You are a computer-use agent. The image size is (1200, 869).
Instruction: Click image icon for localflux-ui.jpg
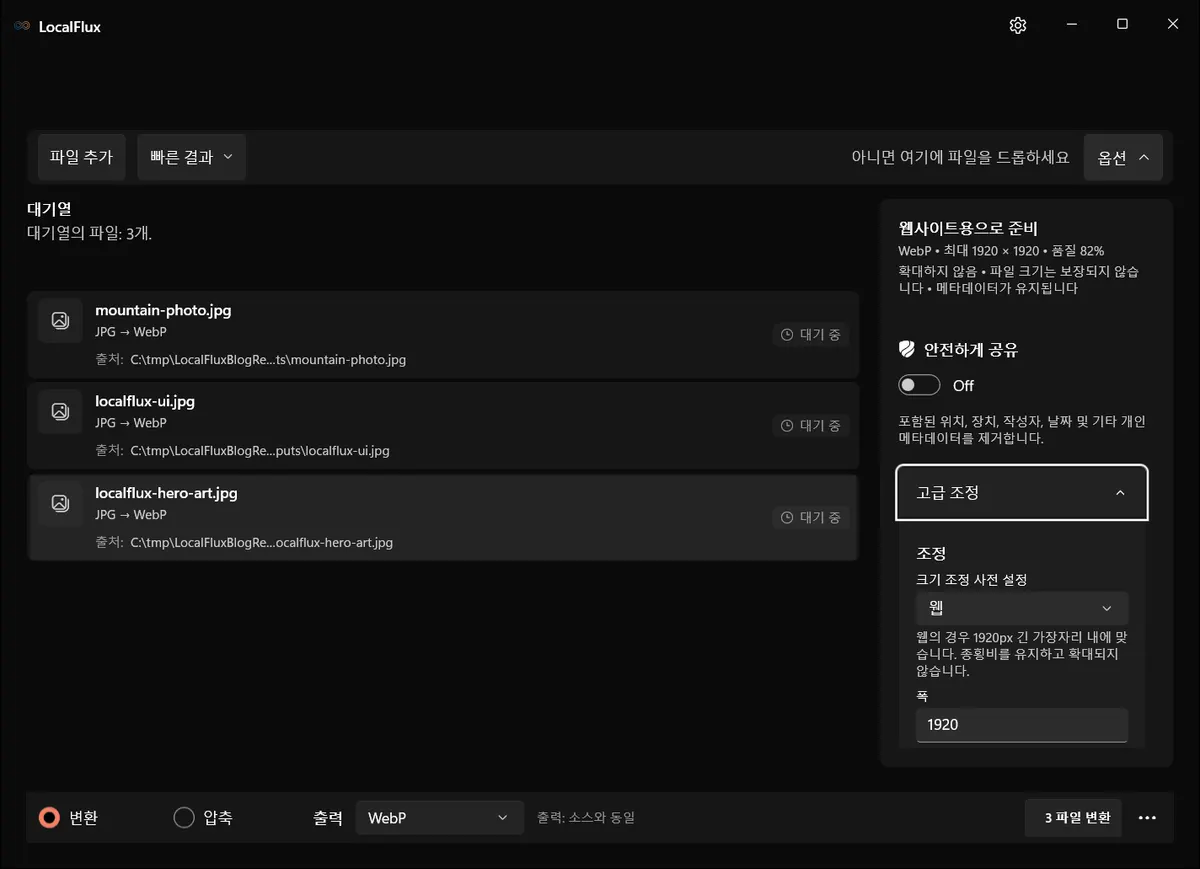[x=60, y=411]
